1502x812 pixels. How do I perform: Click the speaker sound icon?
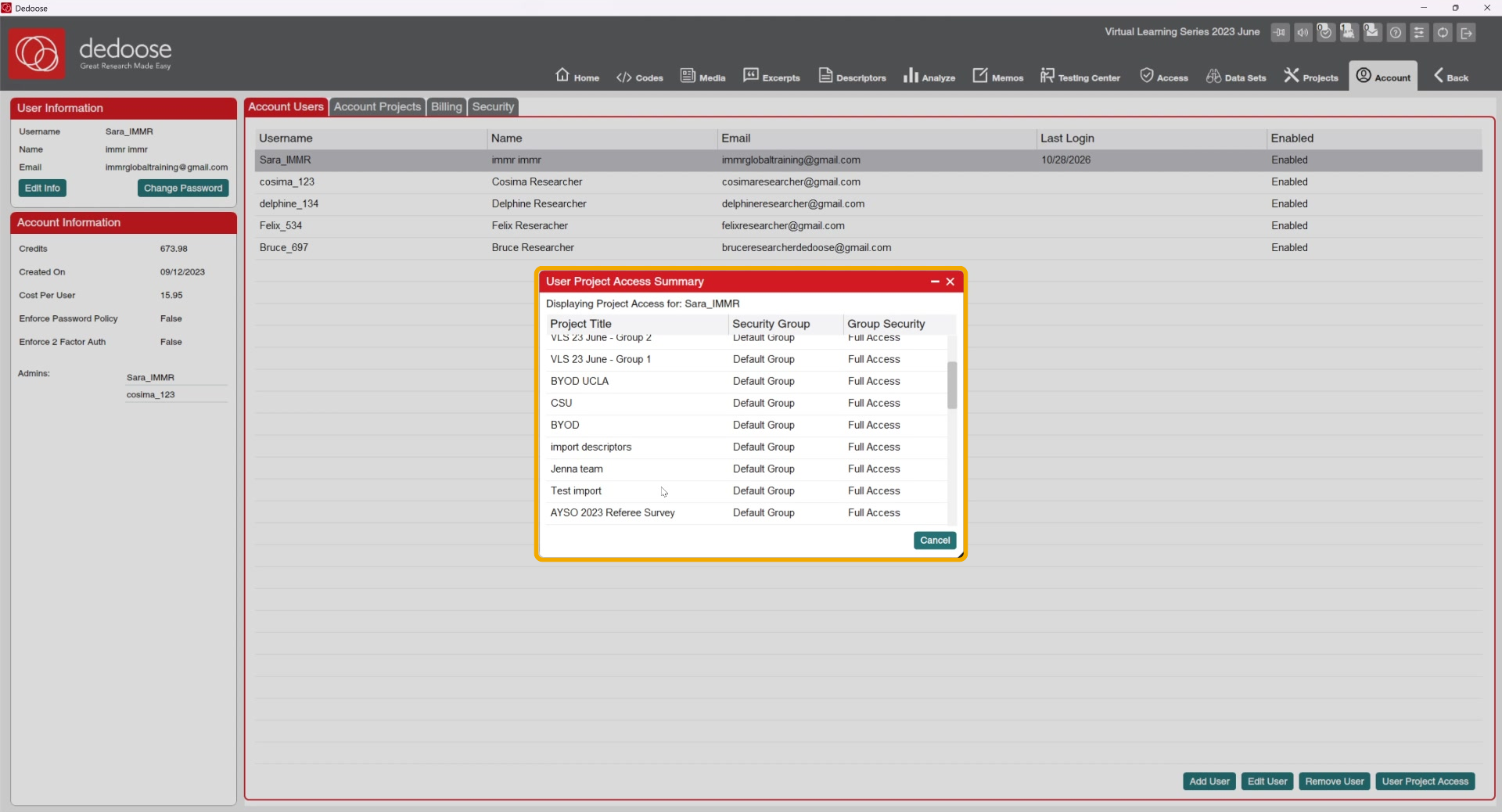coord(1303,32)
